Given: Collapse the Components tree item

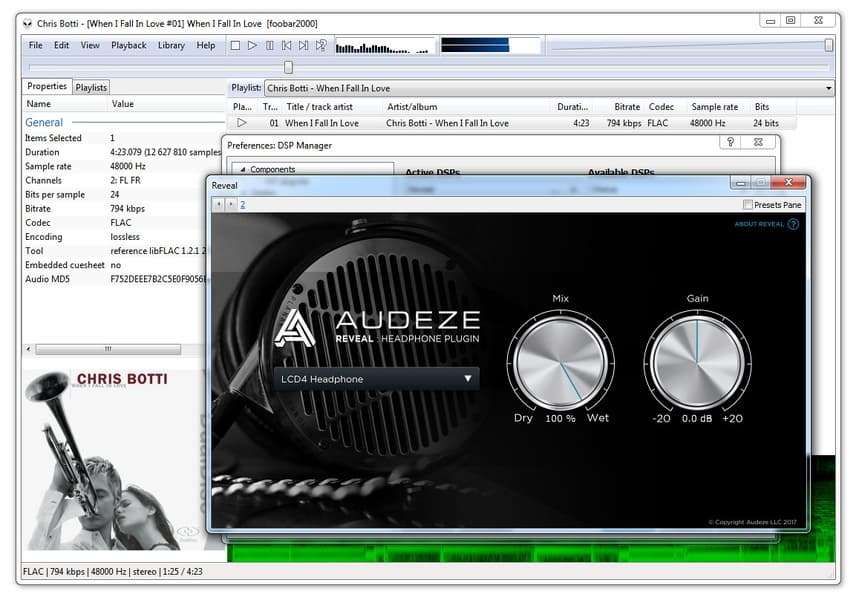Looking at the screenshot, I should [x=243, y=170].
